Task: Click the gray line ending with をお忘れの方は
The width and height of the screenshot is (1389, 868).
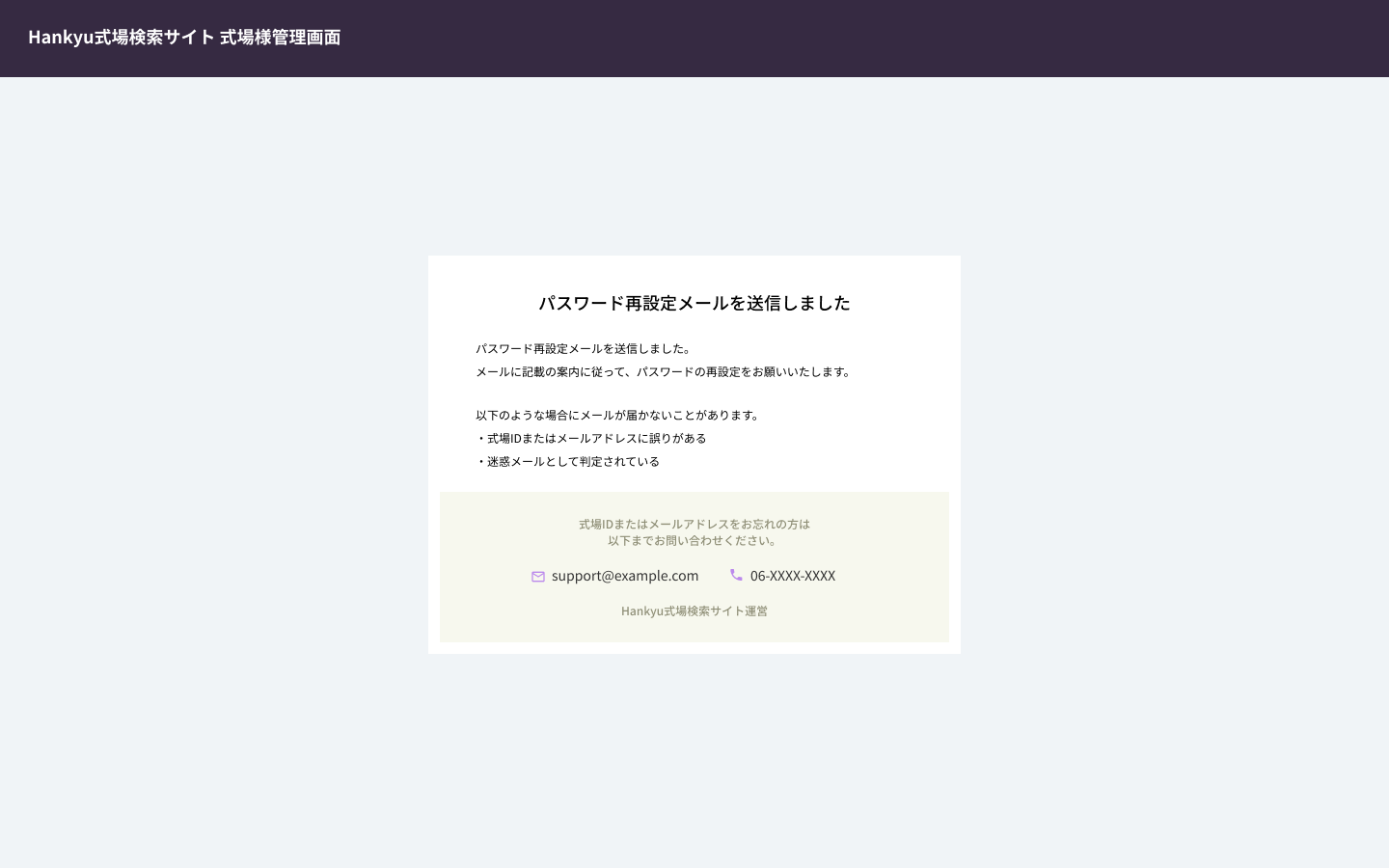Action: (x=694, y=525)
